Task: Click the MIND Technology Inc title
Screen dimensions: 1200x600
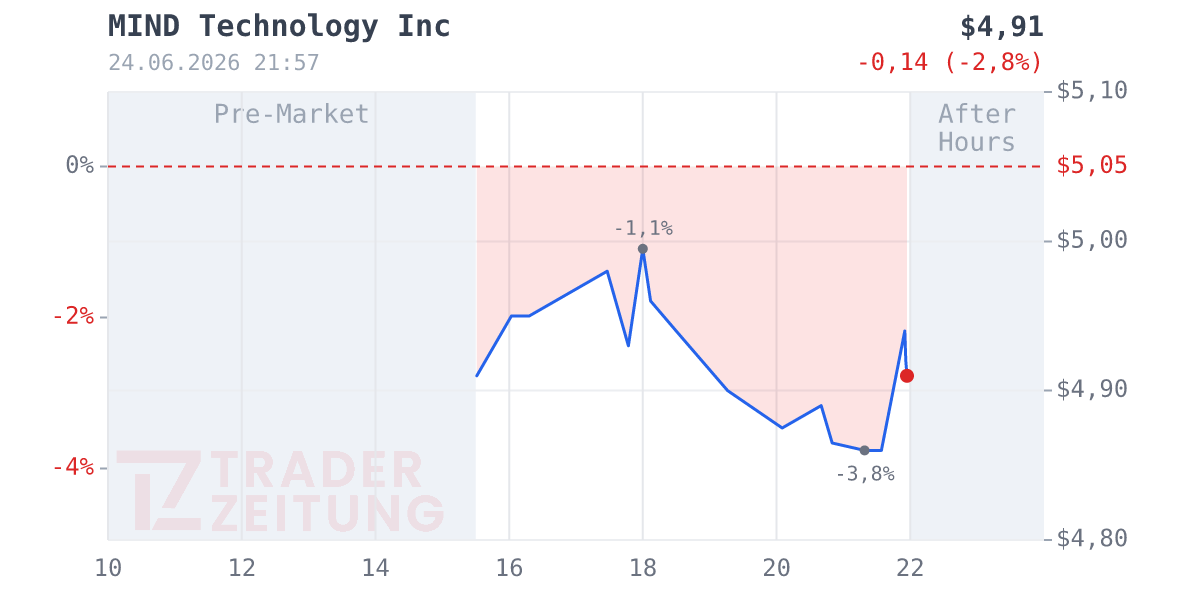Action: 279,27
